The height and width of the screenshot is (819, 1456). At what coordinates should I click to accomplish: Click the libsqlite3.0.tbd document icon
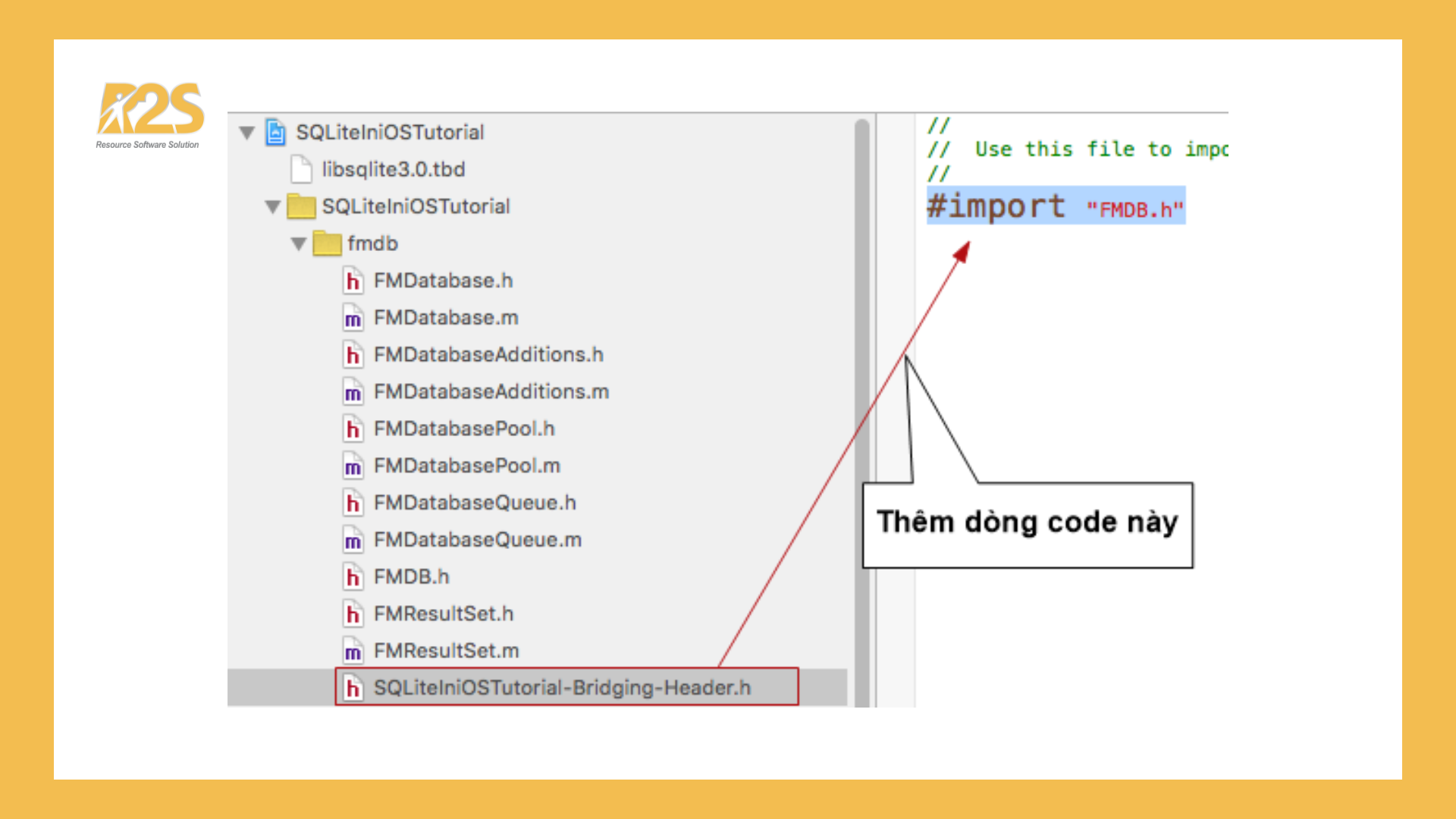tap(301, 169)
